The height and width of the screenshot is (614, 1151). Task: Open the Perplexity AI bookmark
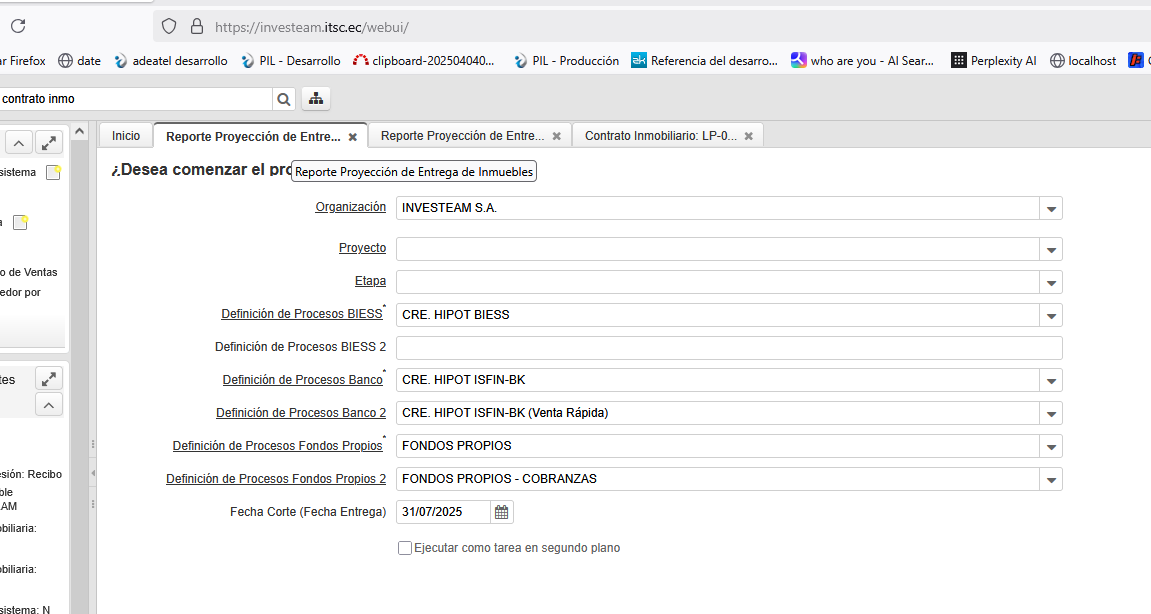click(993, 61)
